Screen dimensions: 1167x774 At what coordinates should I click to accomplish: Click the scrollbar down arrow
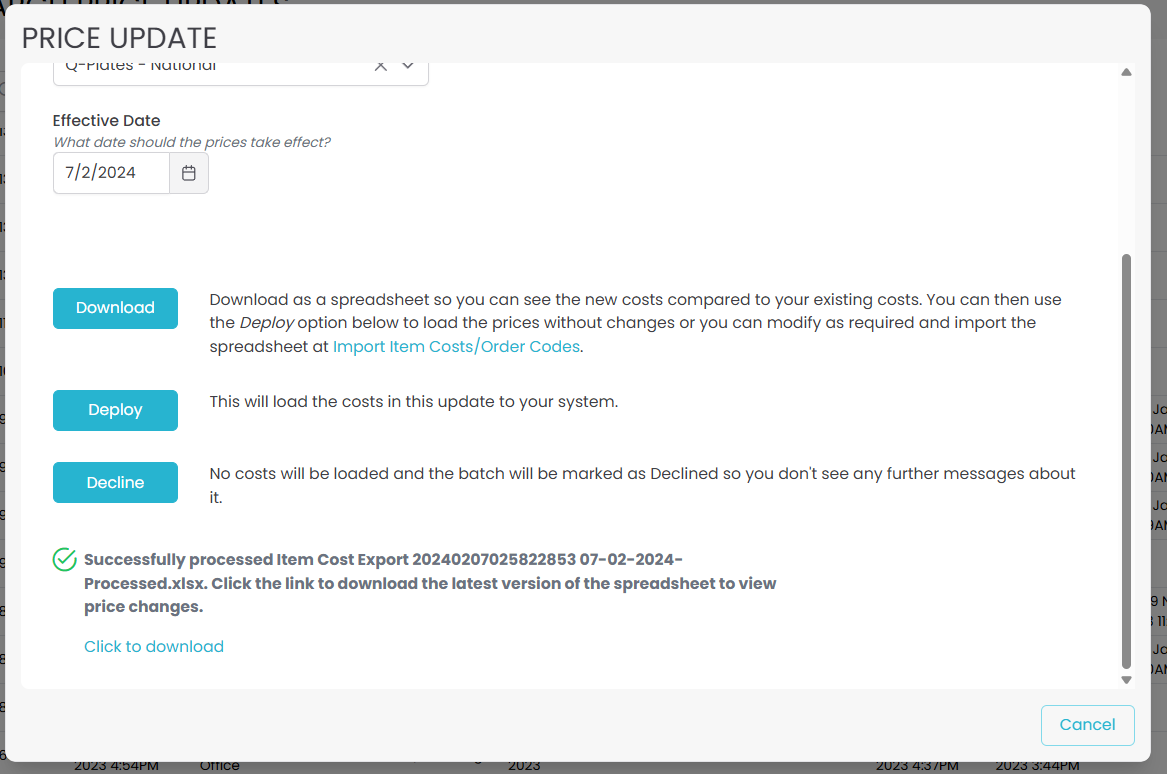pyautogui.click(x=1126, y=680)
